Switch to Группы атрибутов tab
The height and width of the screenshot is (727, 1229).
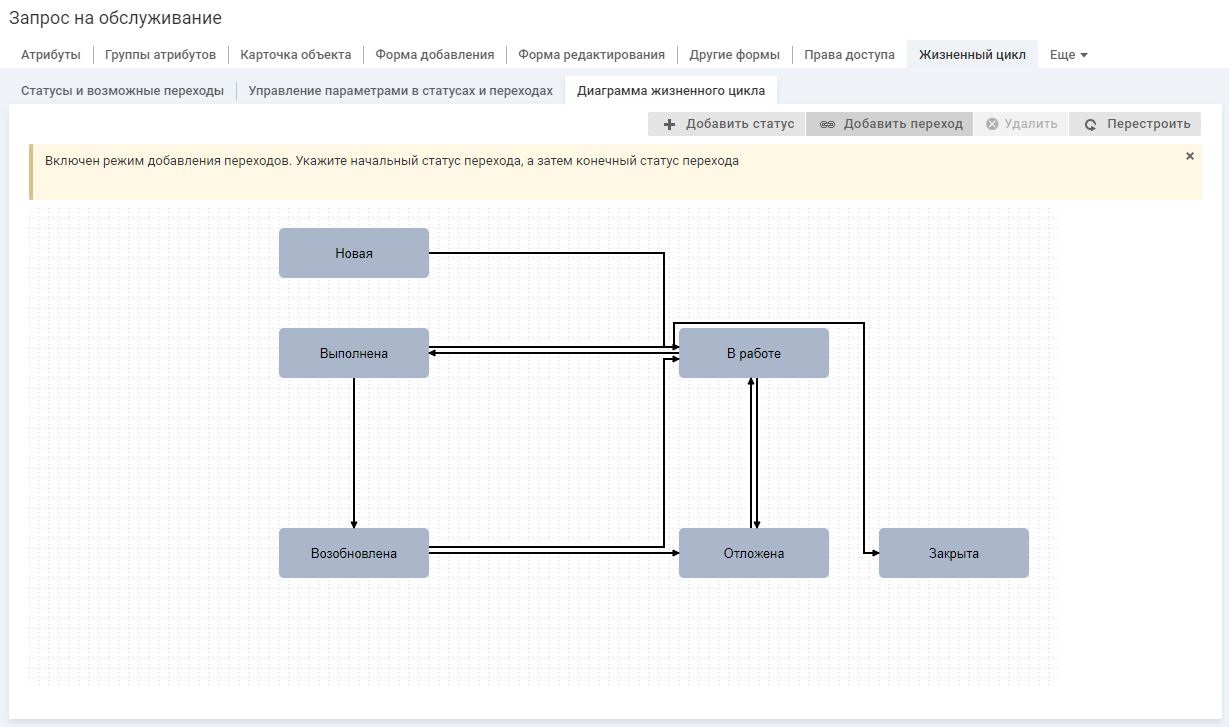tap(160, 55)
